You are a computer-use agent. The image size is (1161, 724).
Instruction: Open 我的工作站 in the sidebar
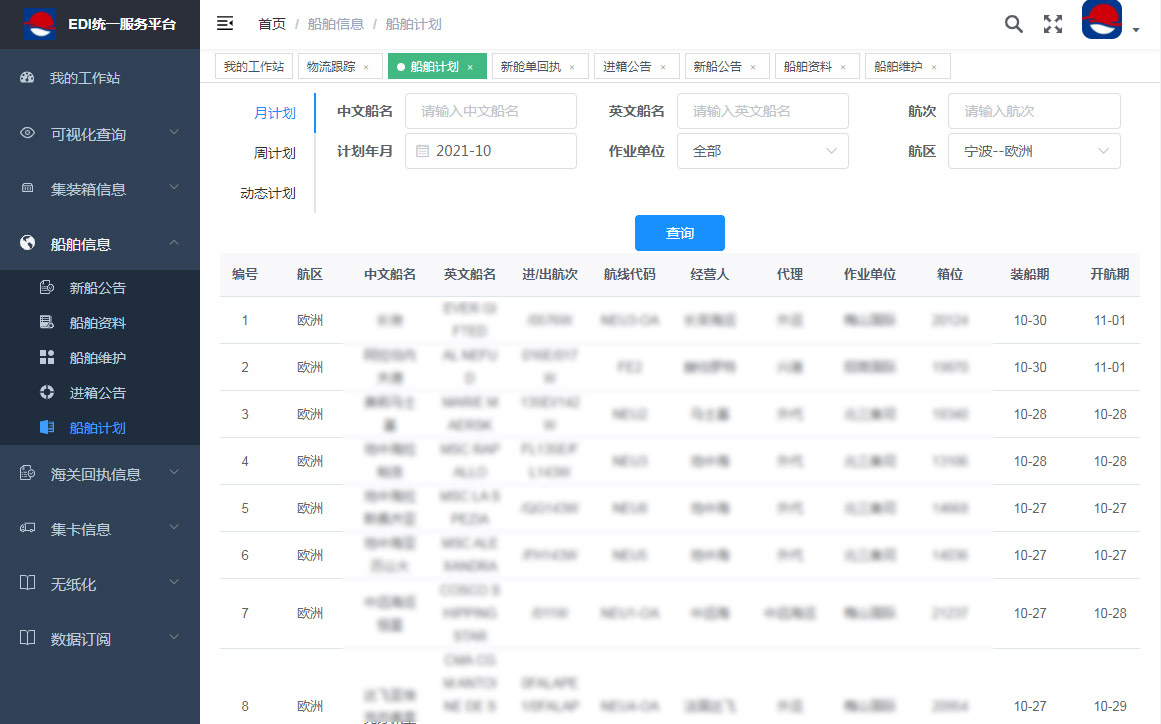(x=85, y=77)
